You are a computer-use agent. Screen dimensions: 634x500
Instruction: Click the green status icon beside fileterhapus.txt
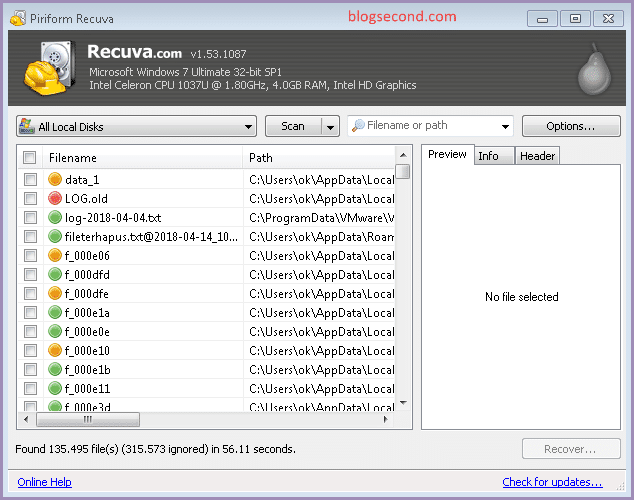(x=55, y=236)
